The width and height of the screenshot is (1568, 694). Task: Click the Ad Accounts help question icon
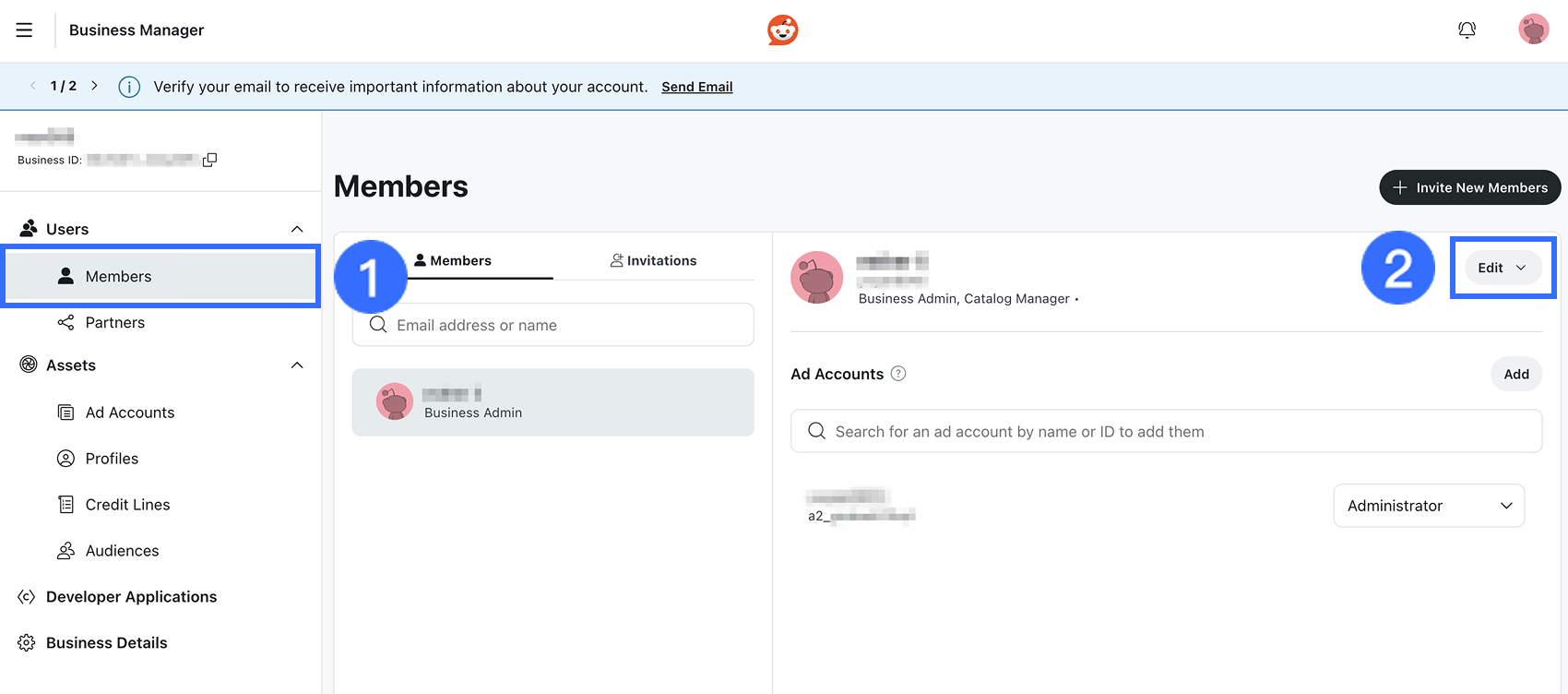click(898, 374)
